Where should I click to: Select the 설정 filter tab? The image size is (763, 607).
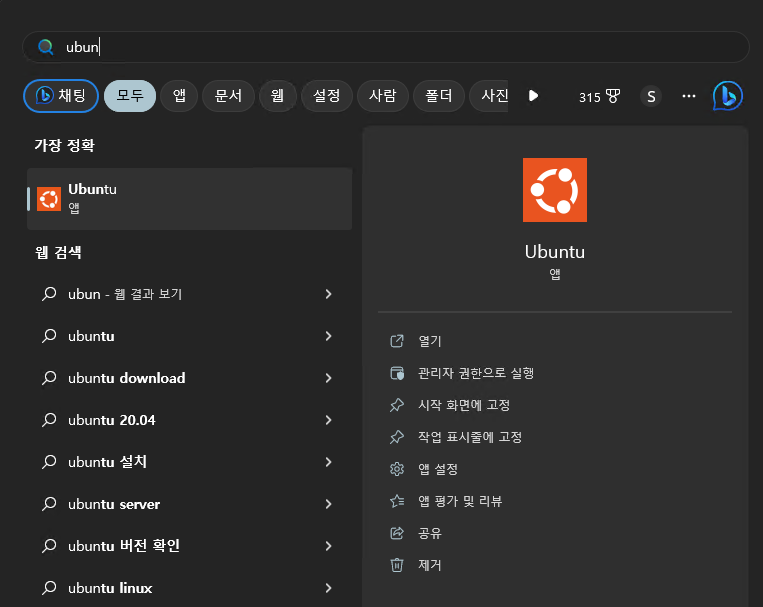point(327,96)
